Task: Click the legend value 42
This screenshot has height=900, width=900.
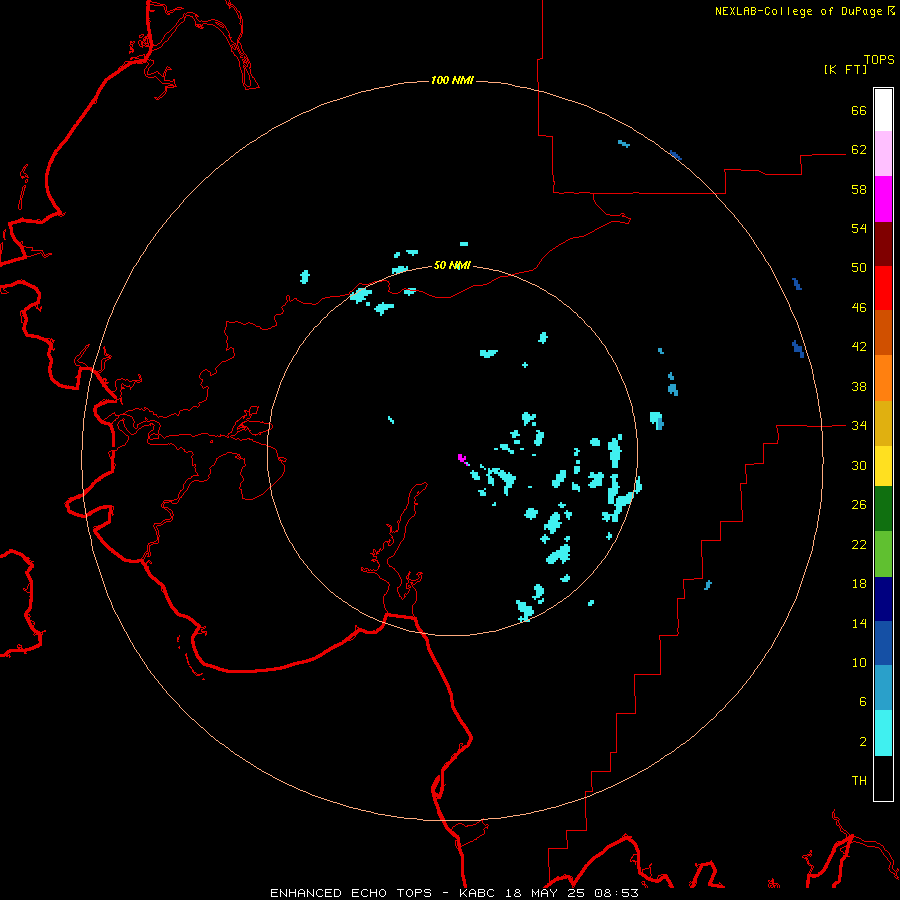Action: (859, 347)
